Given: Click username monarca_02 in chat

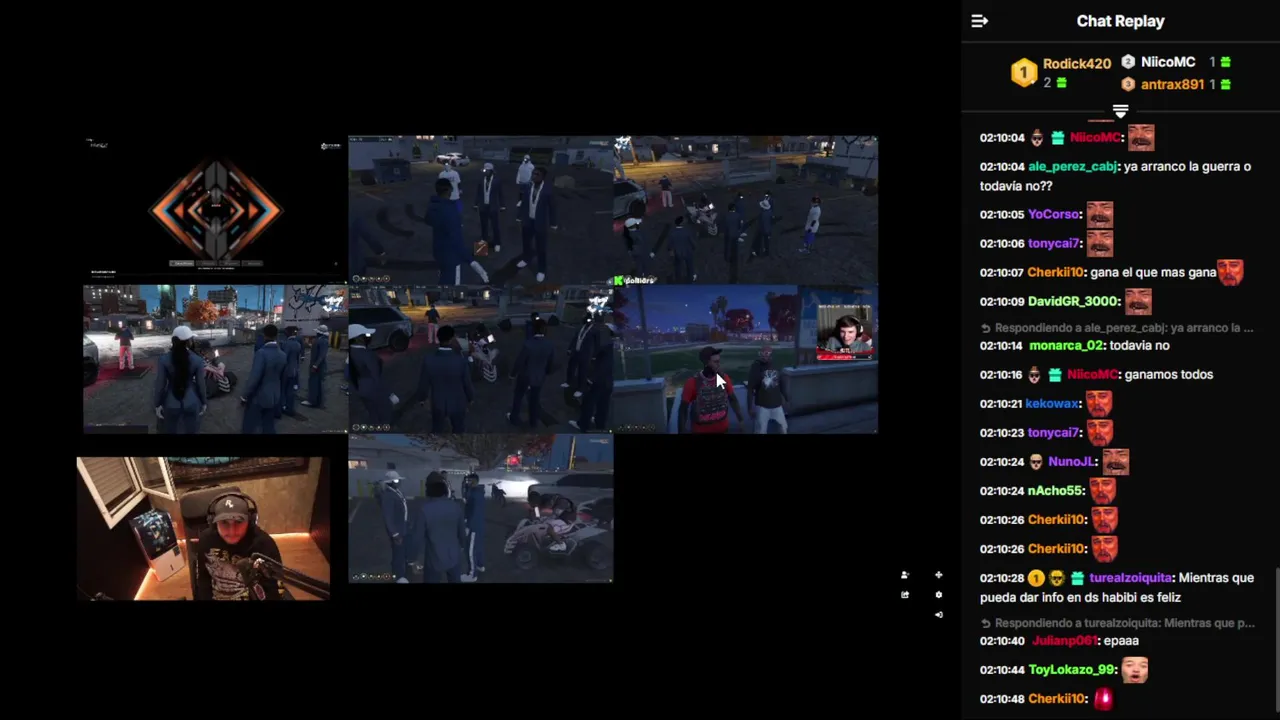Looking at the screenshot, I should click(x=1066, y=346).
